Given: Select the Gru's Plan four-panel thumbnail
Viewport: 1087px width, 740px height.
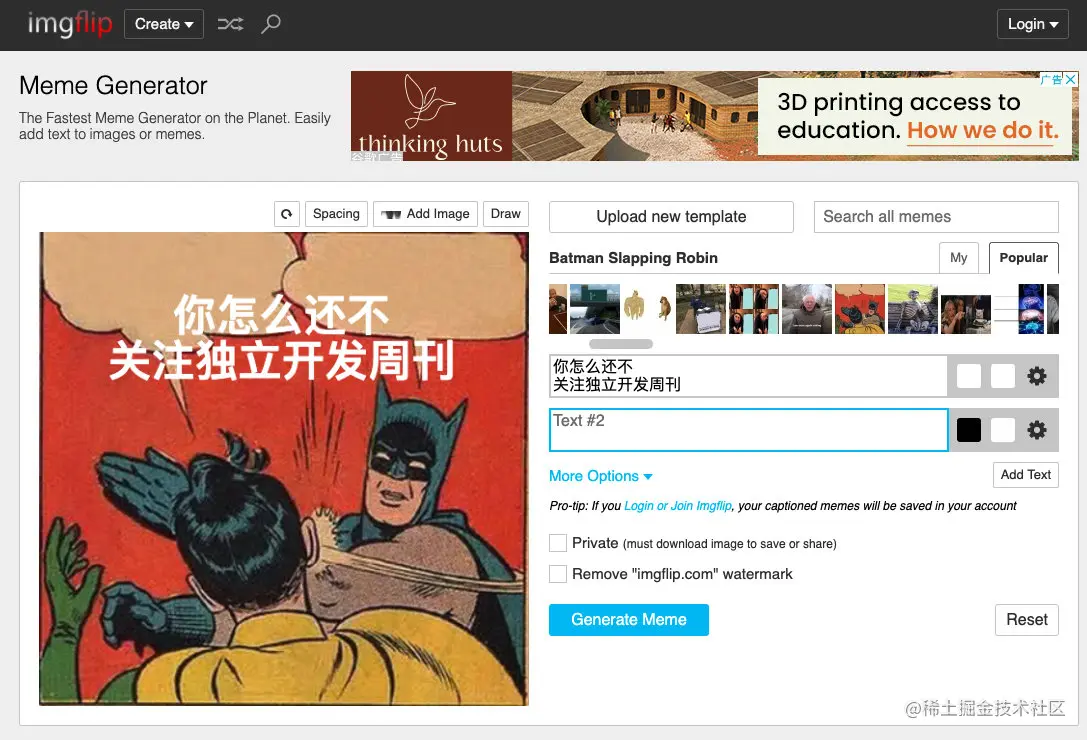Looking at the screenshot, I should pos(754,309).
